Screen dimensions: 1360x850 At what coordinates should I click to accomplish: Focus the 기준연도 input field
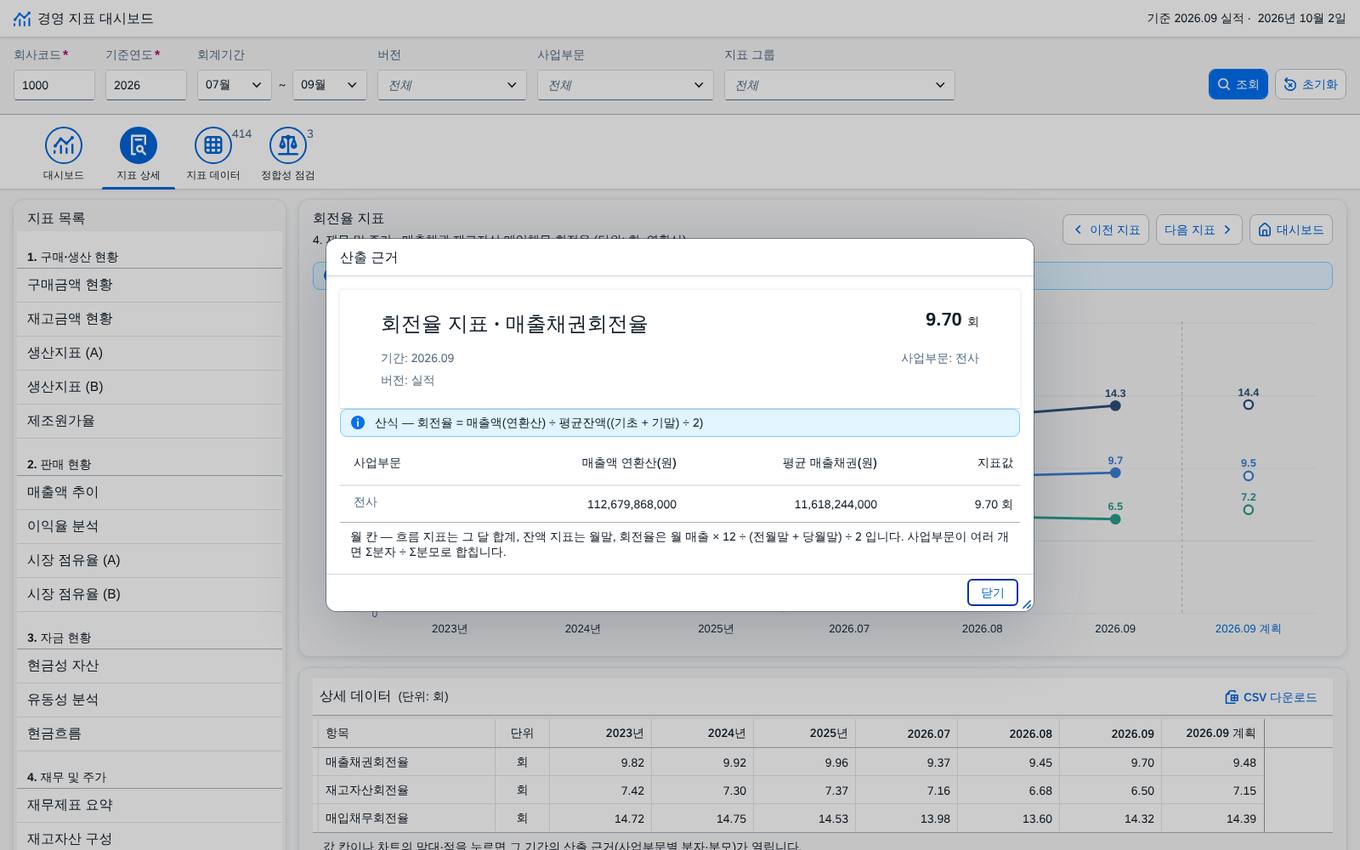pyautogui.click(x=146, y=85)
